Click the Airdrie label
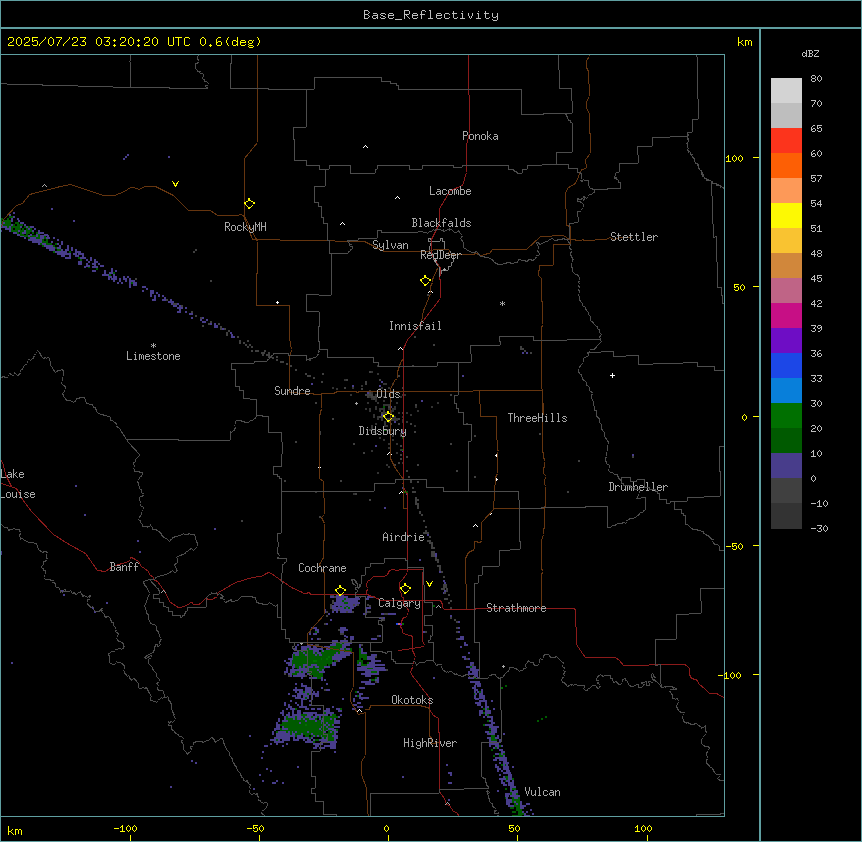This screenshot has width=862, height=842. (404, 537)
